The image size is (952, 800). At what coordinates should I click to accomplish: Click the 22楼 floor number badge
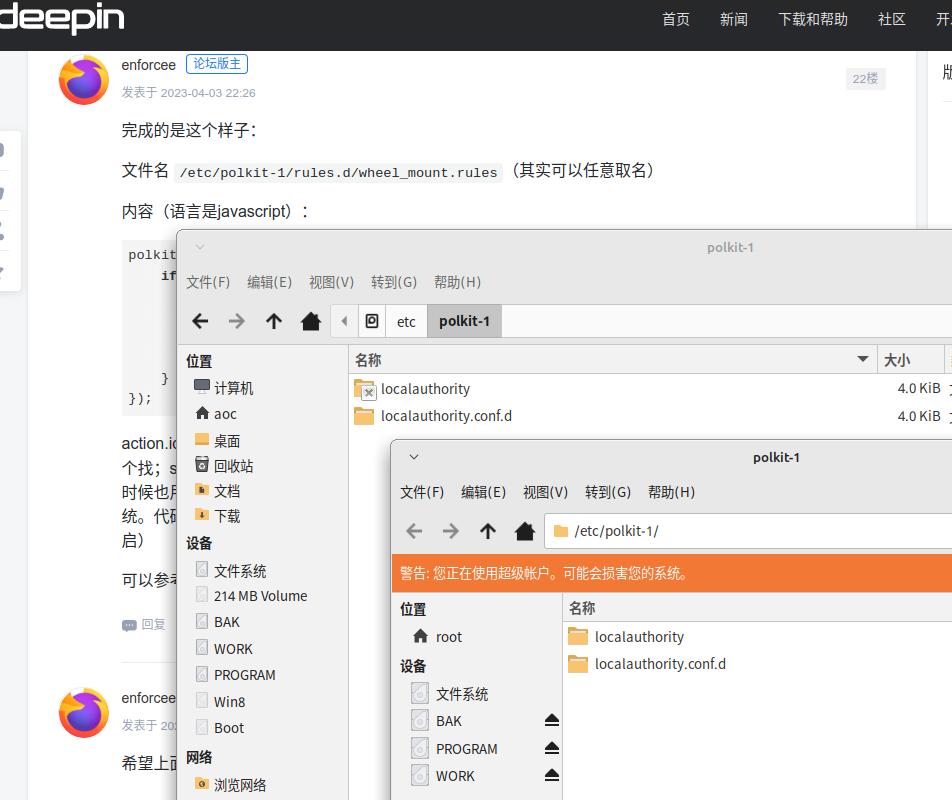(865, 79)
